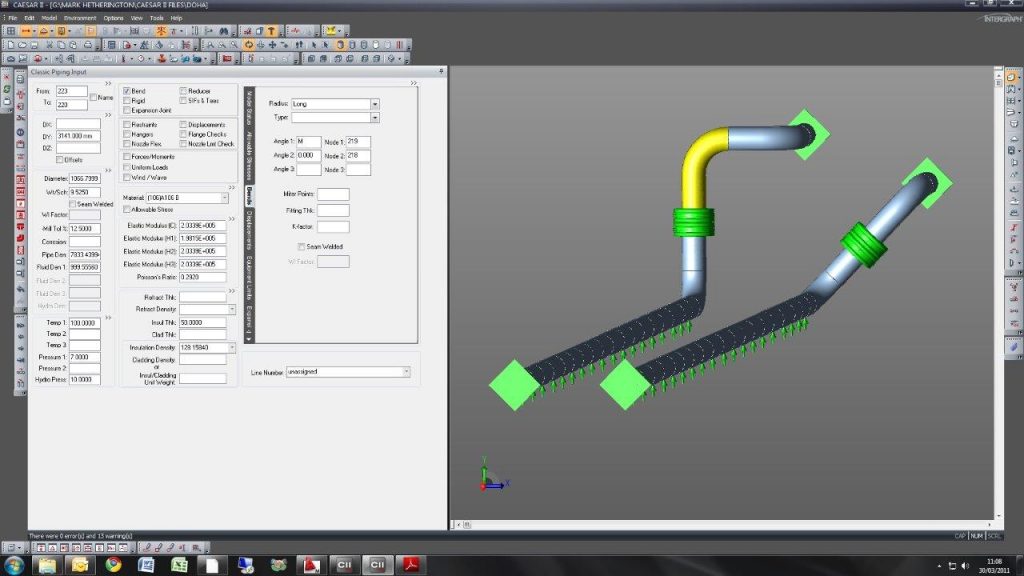Enable the Reducer checkbox
Viewport: 1024px width, 576px height.
(184, 91)
